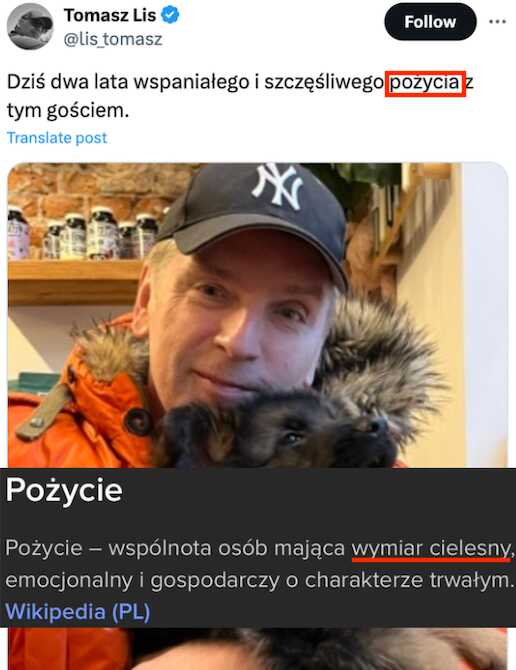The height and width of the screenshot is (670, 516).
Task: Open the cropped image strip below the definition
Action: (258, 649)
